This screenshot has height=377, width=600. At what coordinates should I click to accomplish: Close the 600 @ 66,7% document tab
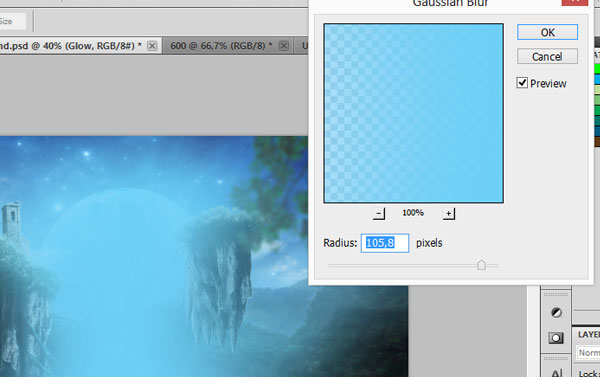point(284,46)
